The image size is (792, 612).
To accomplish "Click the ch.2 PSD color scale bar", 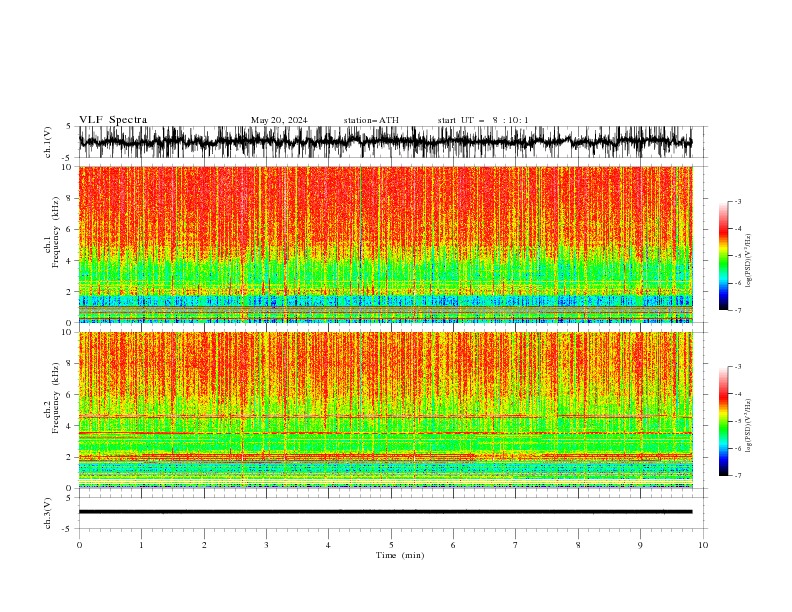I will coord(723,421).
